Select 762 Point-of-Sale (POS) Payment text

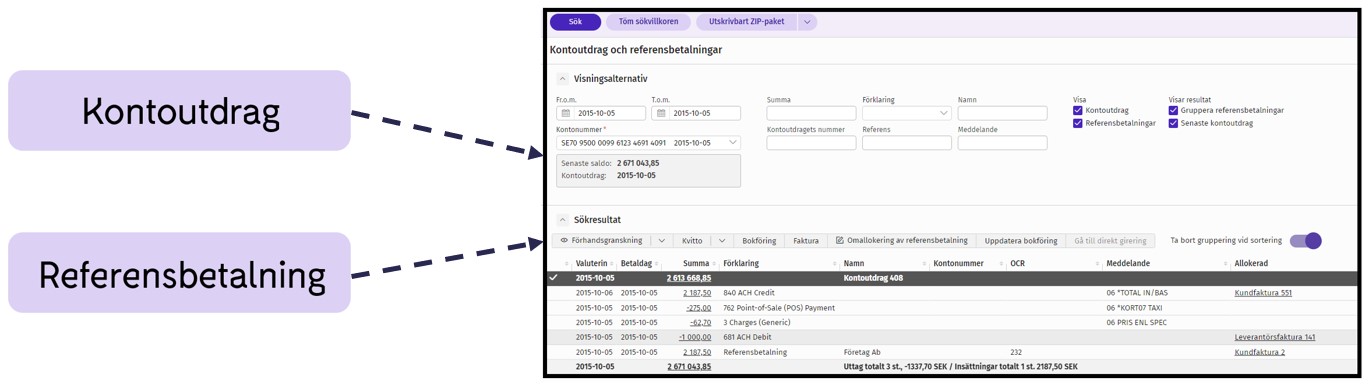[778, 308]
